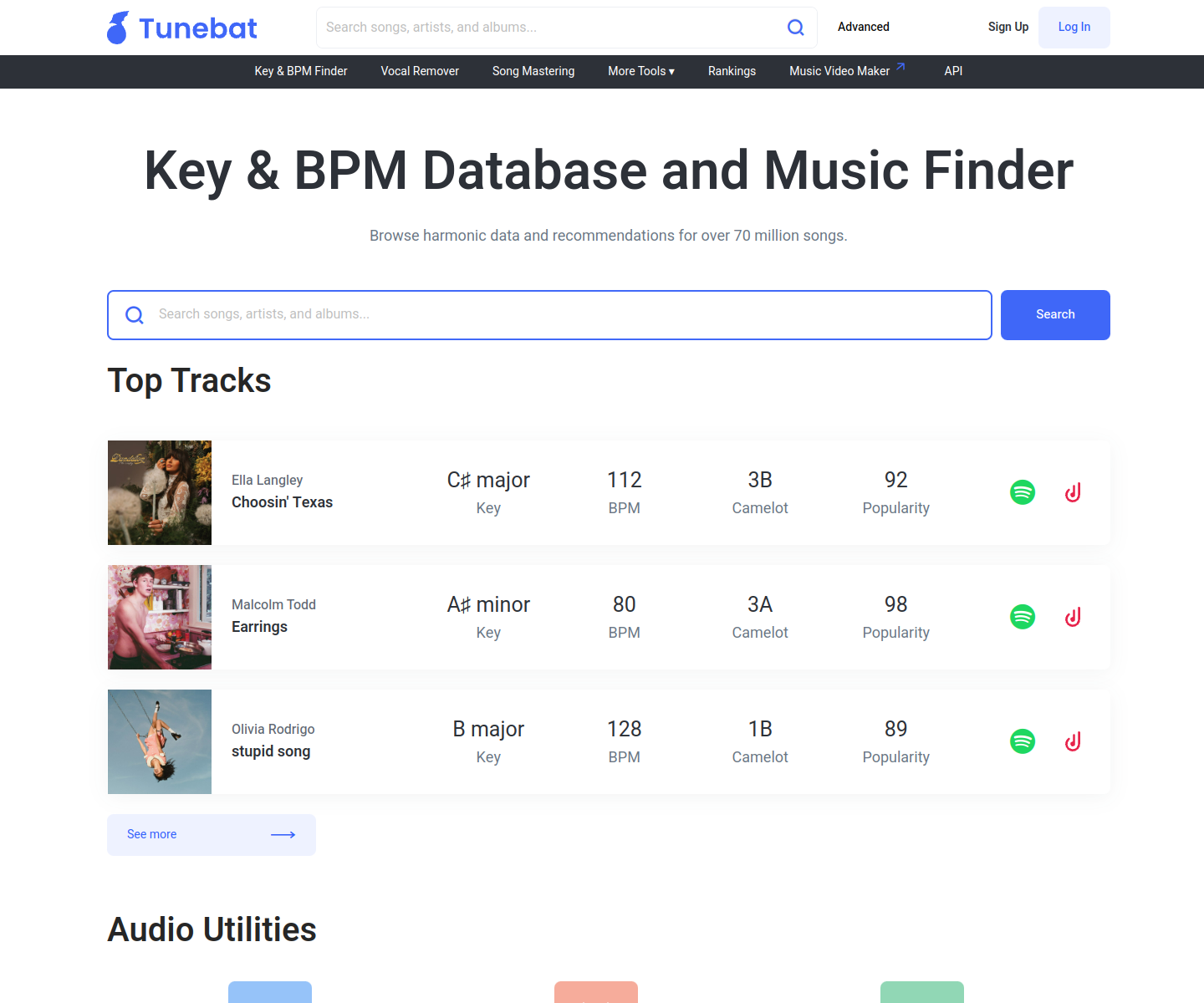The width and height of the screenshot is (1204, 1003).
Task: Click the popularity score 89
Action: (896, 729)
